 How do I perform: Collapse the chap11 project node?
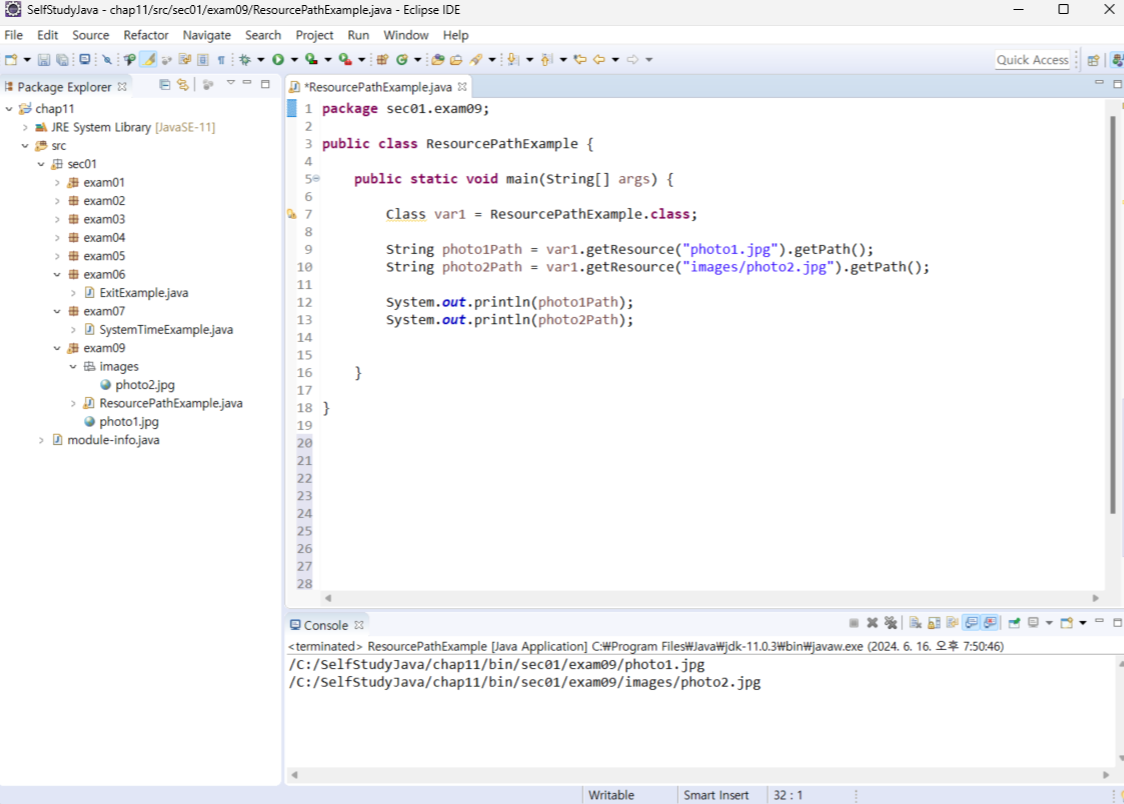[9, 109]
